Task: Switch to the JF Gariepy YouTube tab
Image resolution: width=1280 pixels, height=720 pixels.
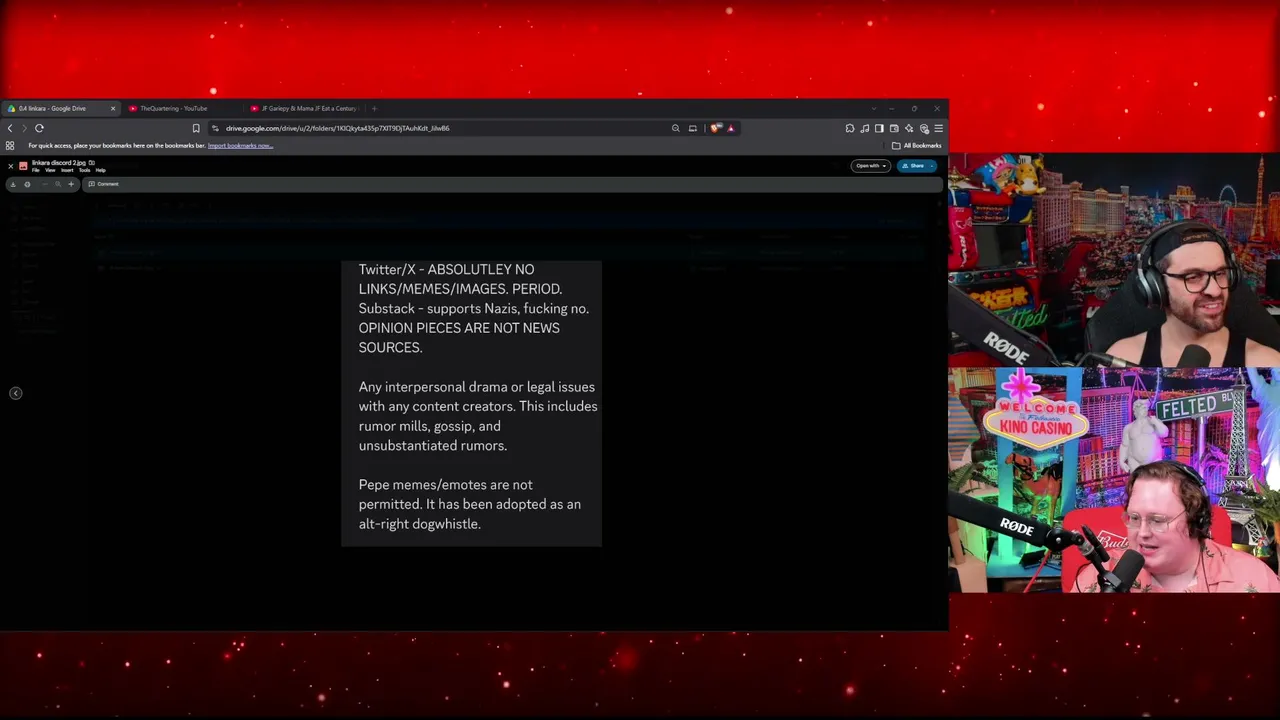Action: point(304,108)
